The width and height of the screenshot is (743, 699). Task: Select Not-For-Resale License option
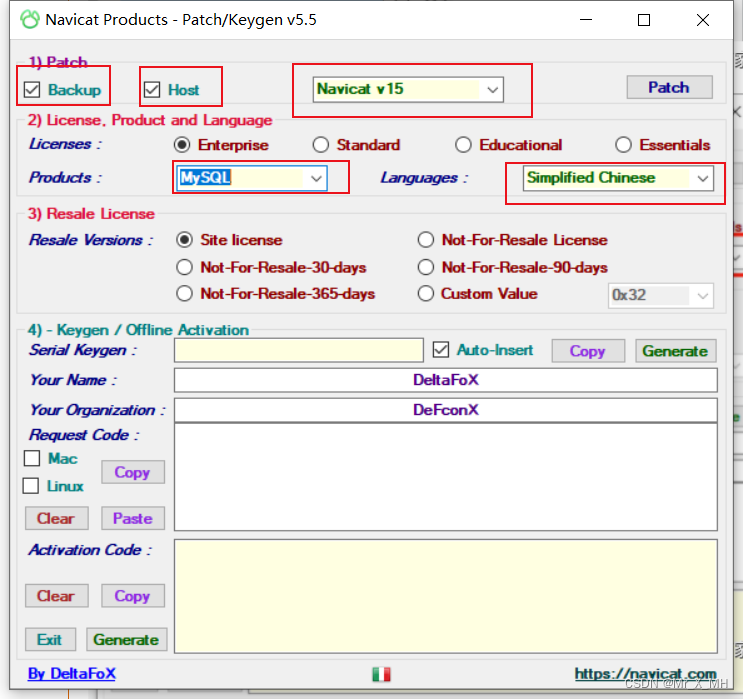coord(426,240)
